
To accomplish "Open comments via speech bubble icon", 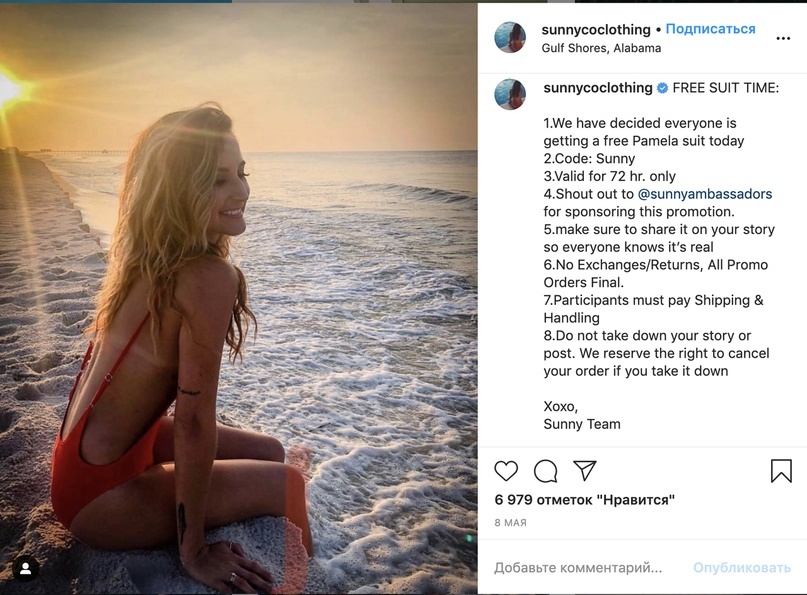I will click(x=546, y=471).
